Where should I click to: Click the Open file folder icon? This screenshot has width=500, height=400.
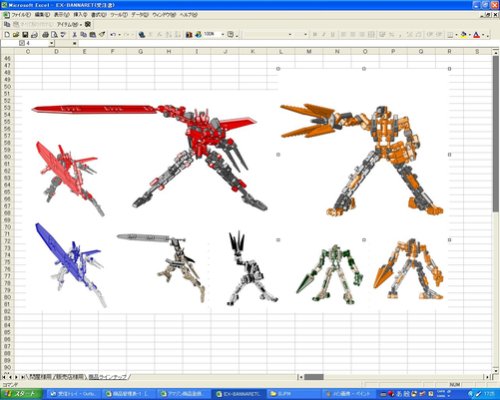click(16, 34)
